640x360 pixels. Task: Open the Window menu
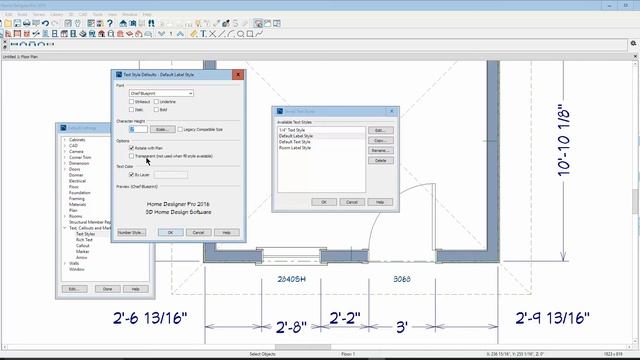coord(130,14)
